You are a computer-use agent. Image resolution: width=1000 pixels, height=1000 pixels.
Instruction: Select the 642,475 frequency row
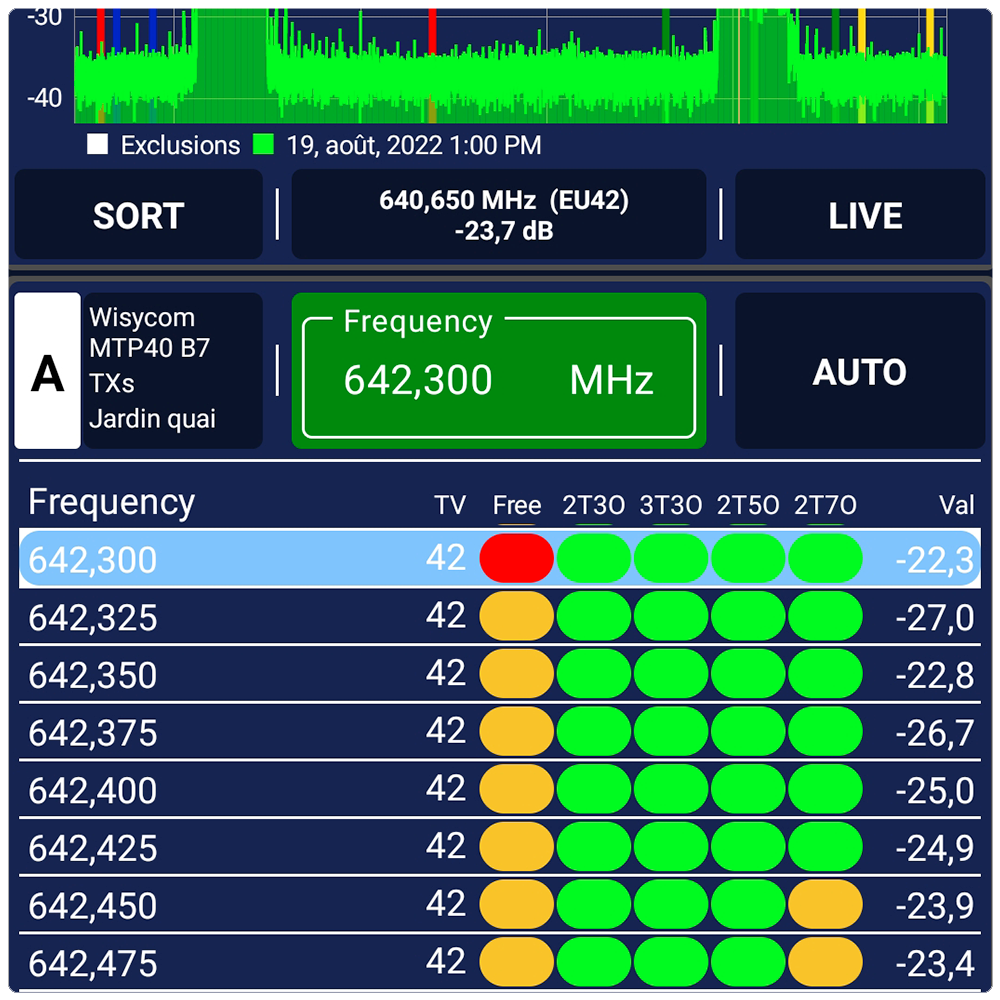[x=500, y=962]
